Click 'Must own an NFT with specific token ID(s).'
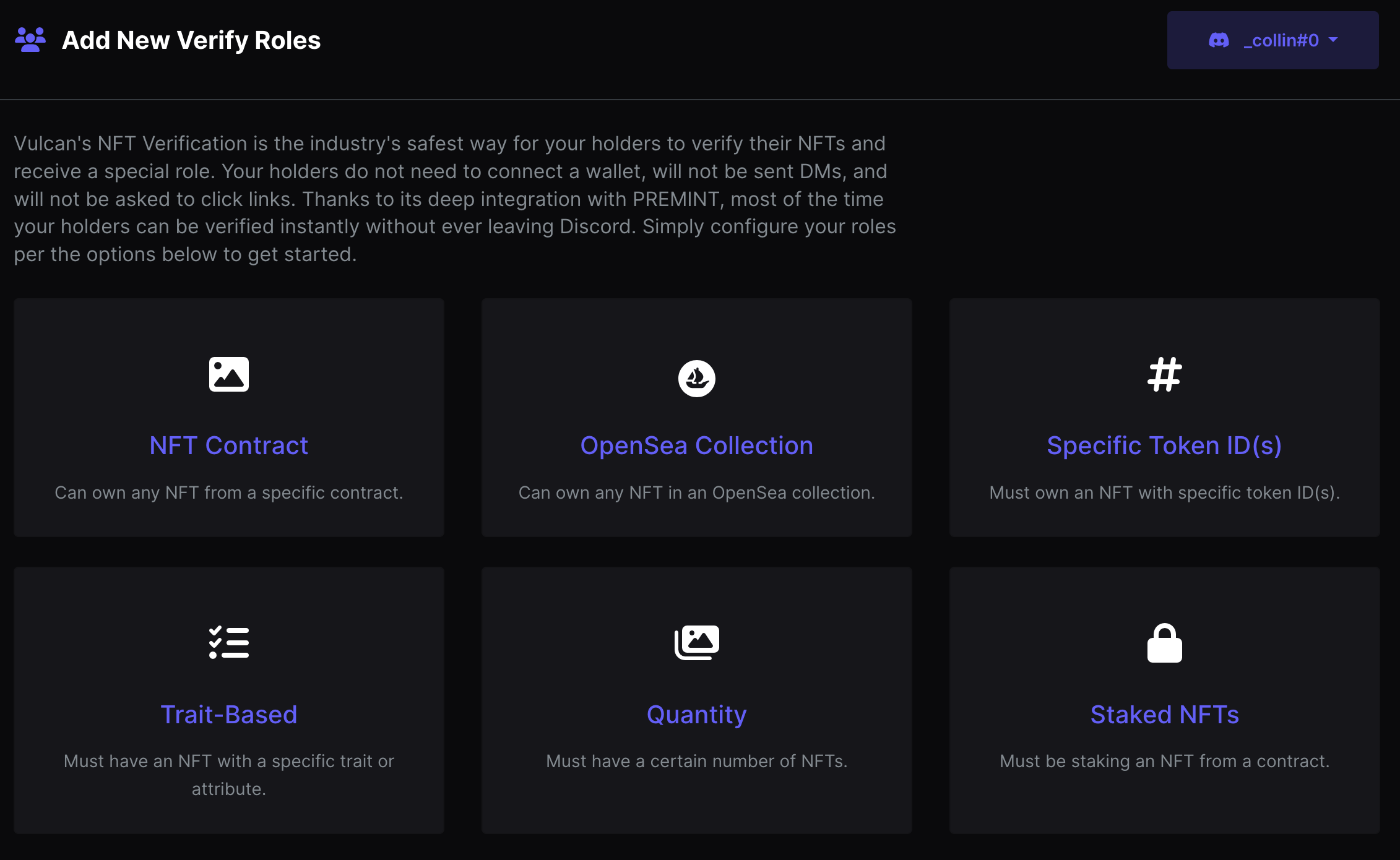 pyautogui.click(x=1164, y=492)
